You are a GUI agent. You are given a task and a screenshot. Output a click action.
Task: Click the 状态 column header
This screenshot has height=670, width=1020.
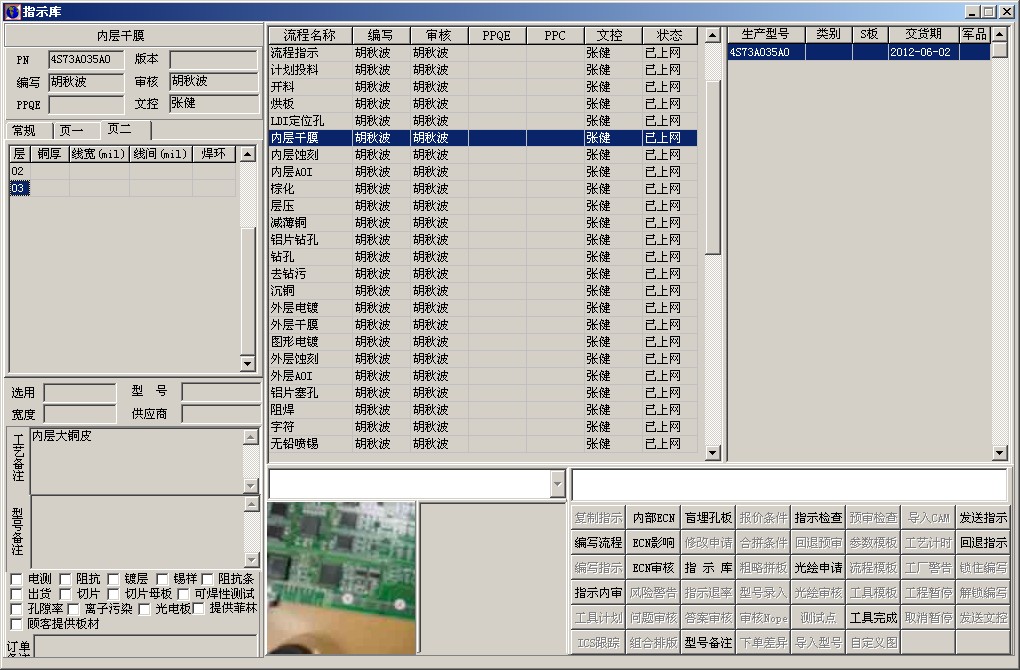click(669, 35)
